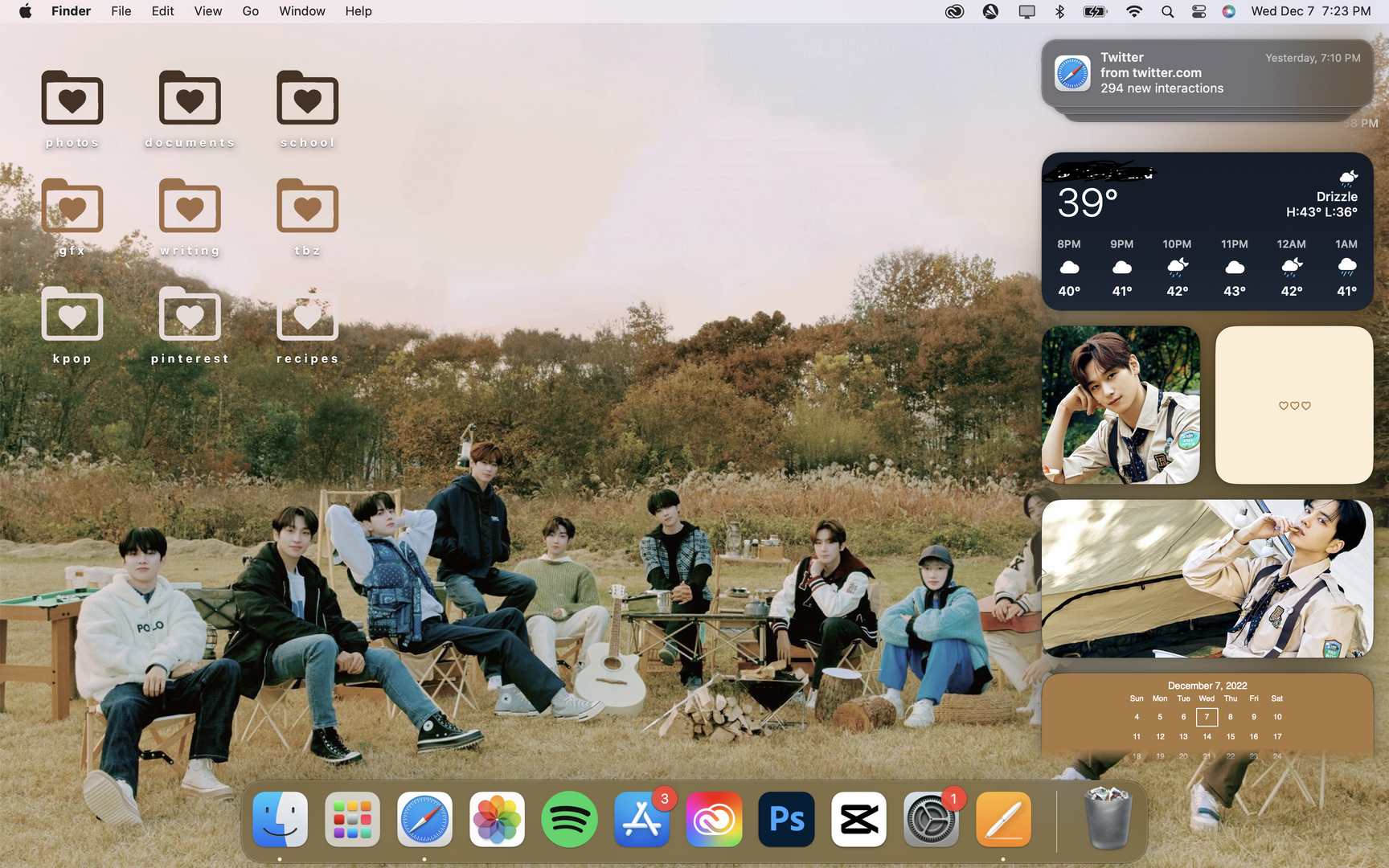
Task: Open the Apple menu
Action: pyautogui.click(x=26, y=11)
